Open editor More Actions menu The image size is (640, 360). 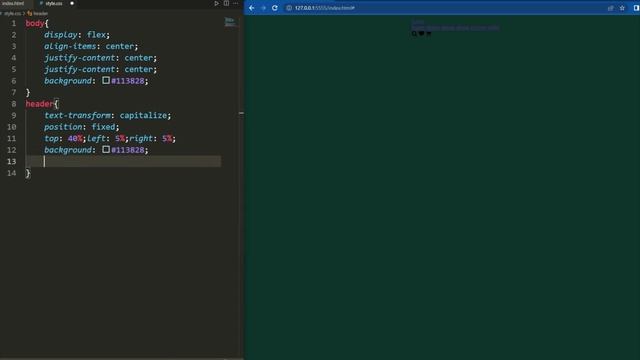pos(236,3)
